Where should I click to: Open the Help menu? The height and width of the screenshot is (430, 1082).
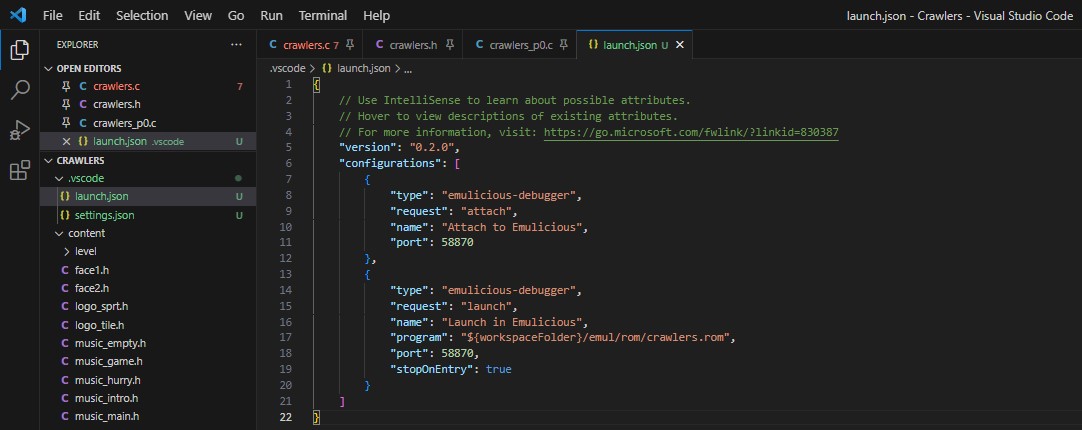[x=376, y=15]
